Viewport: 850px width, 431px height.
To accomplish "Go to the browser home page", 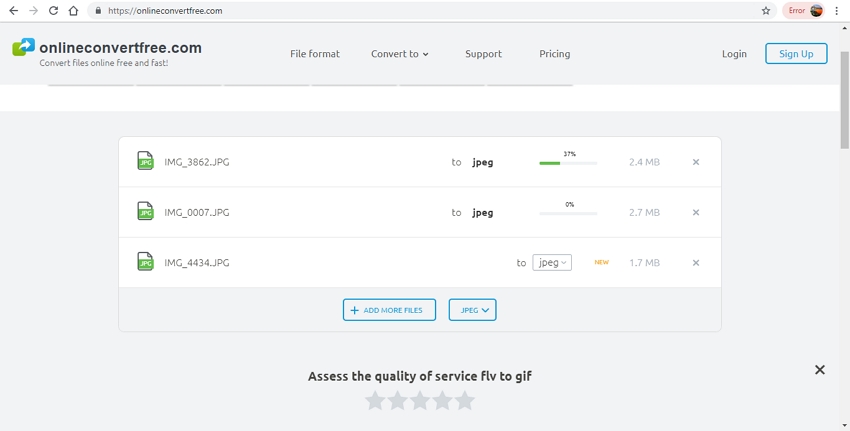I will click(x=73, y=11).
